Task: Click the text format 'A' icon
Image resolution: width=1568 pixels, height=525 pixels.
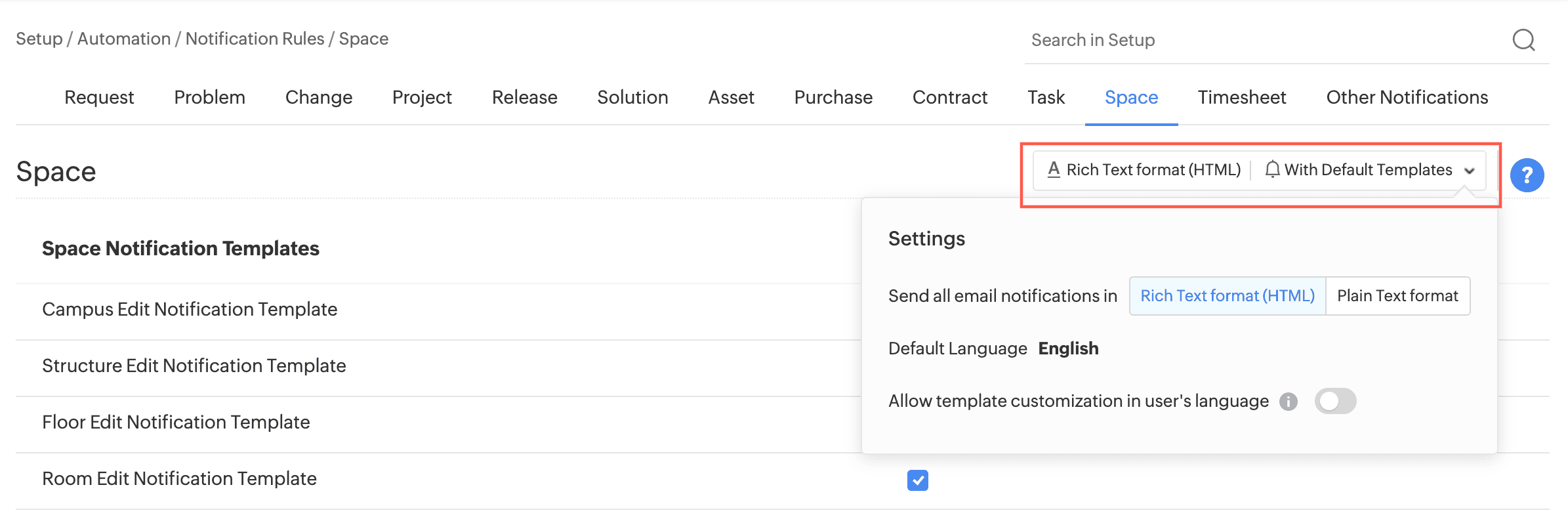Action: tap(1054, 170)
